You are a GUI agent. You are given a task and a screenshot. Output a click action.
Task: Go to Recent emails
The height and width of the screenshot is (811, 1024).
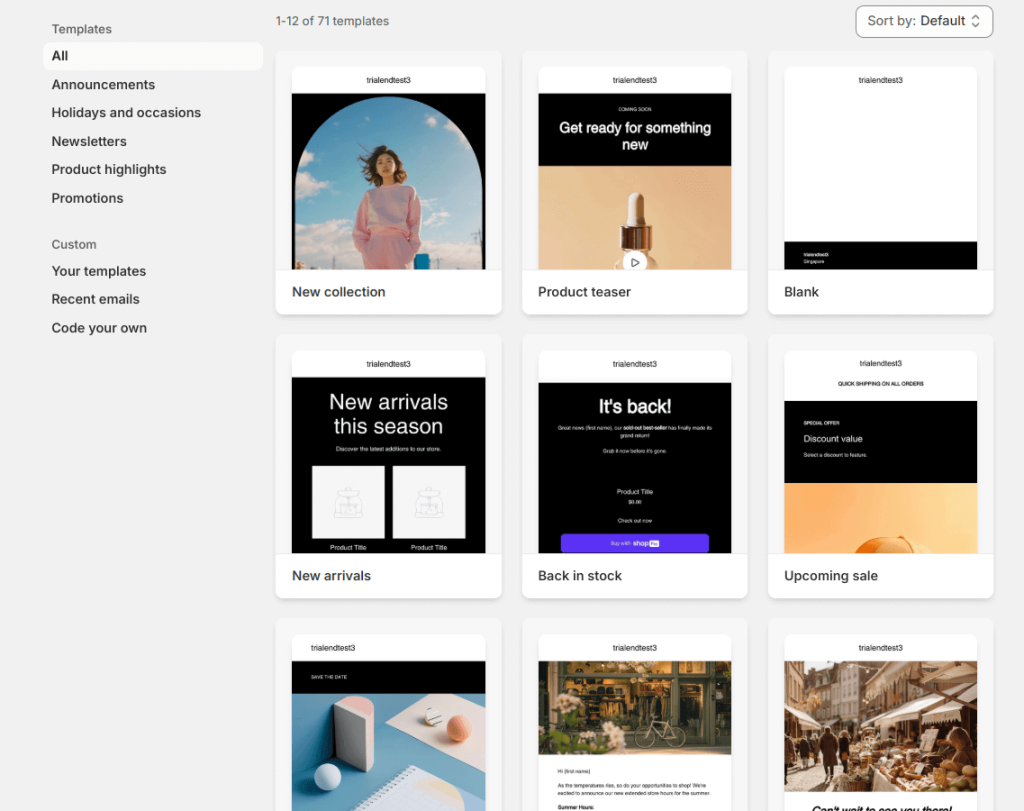pos(95,300)
